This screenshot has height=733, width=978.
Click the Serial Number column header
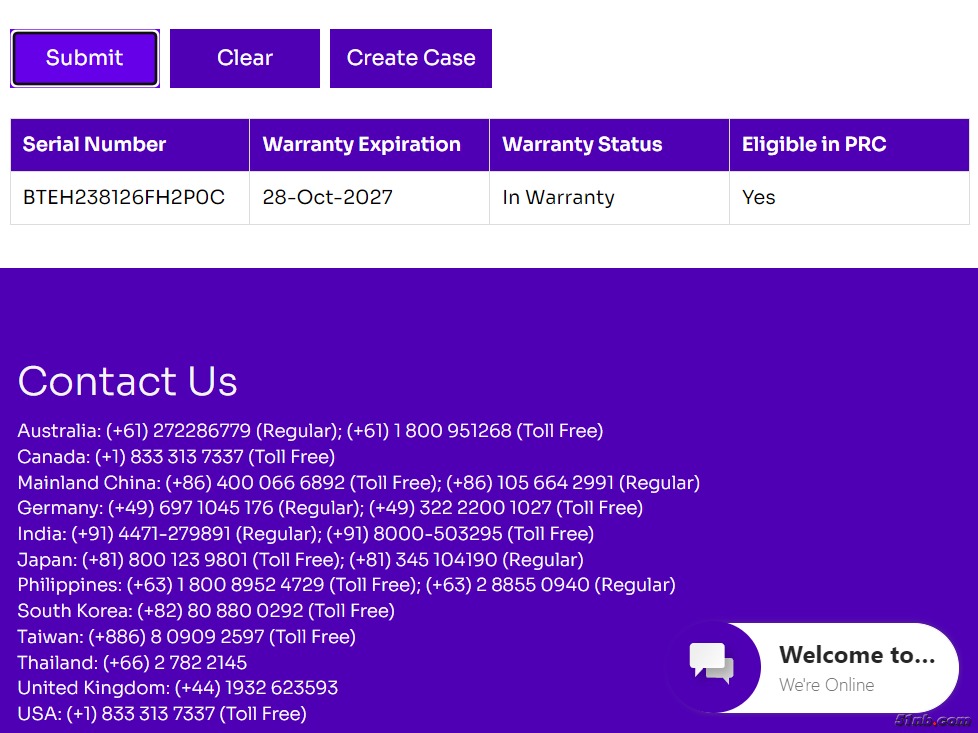click(94, 145)
